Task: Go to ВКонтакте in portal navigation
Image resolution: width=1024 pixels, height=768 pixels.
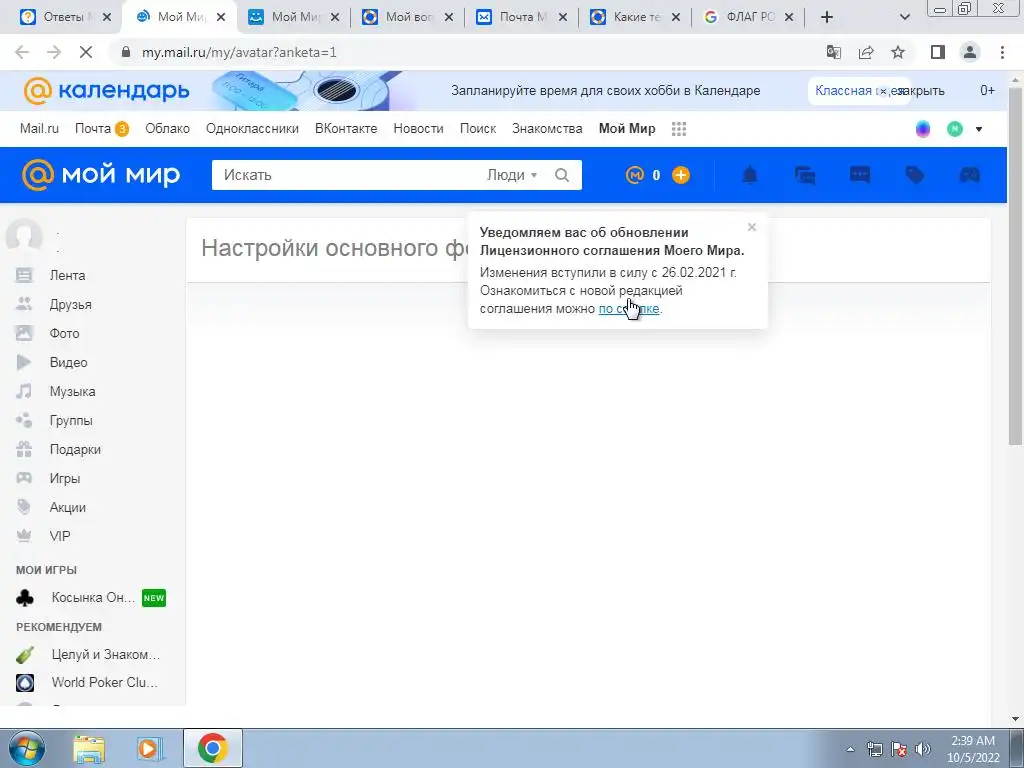Action: coord(345,129)
